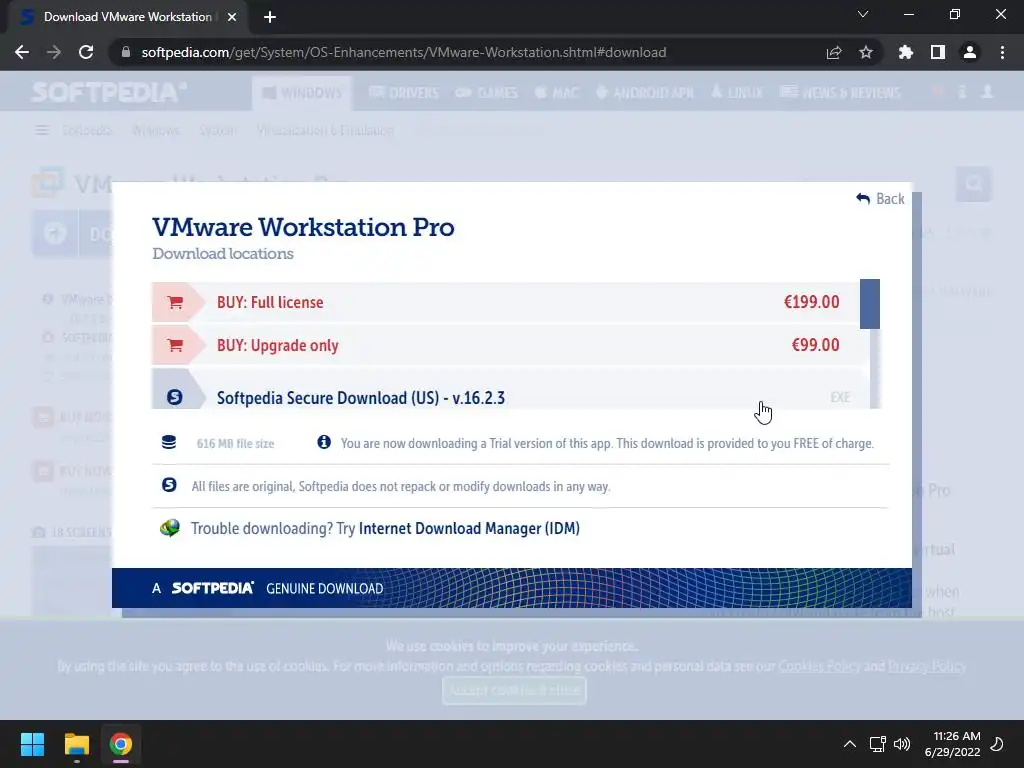Viewport: 1024px width, 768px height.
Task: Open the Android APK menu item
Action: pyautogui.click(x=645, y=93)
